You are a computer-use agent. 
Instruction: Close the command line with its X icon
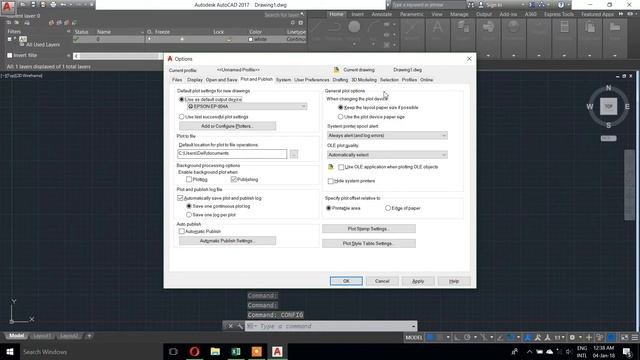pyautogui.click(x=230, y=326)
